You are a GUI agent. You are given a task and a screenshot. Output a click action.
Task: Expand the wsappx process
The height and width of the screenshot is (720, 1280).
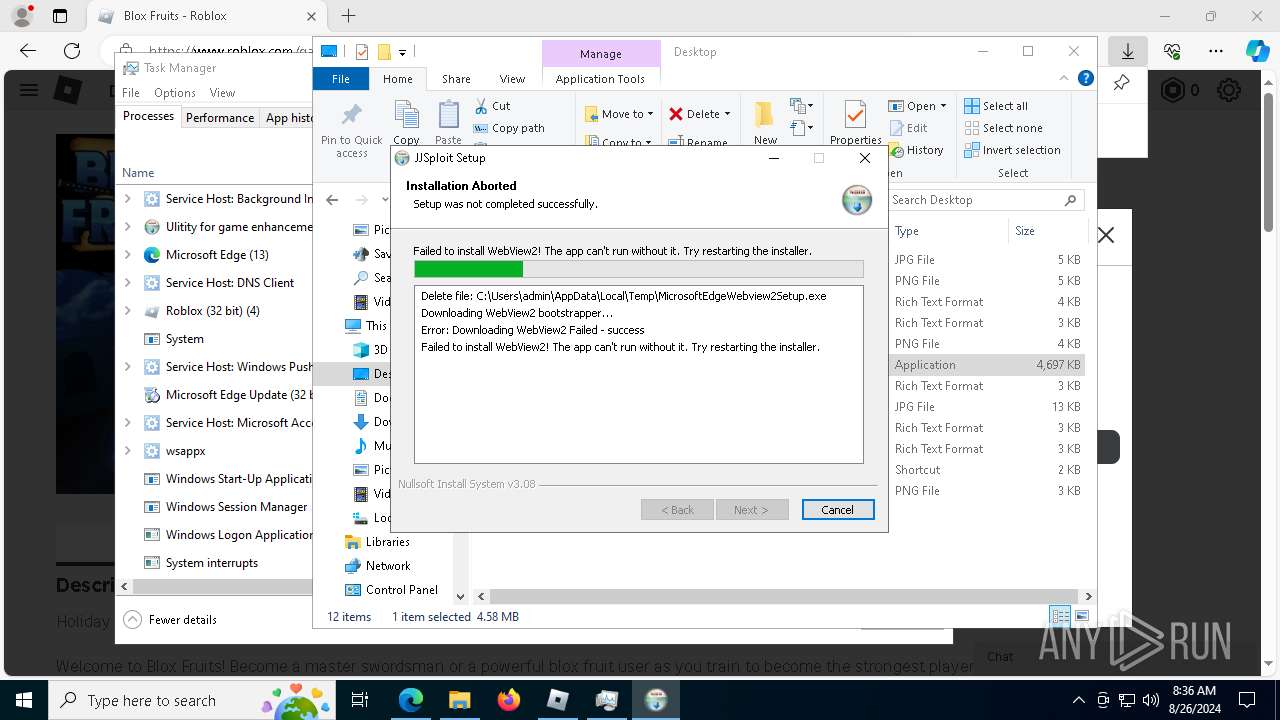point(127,451)
